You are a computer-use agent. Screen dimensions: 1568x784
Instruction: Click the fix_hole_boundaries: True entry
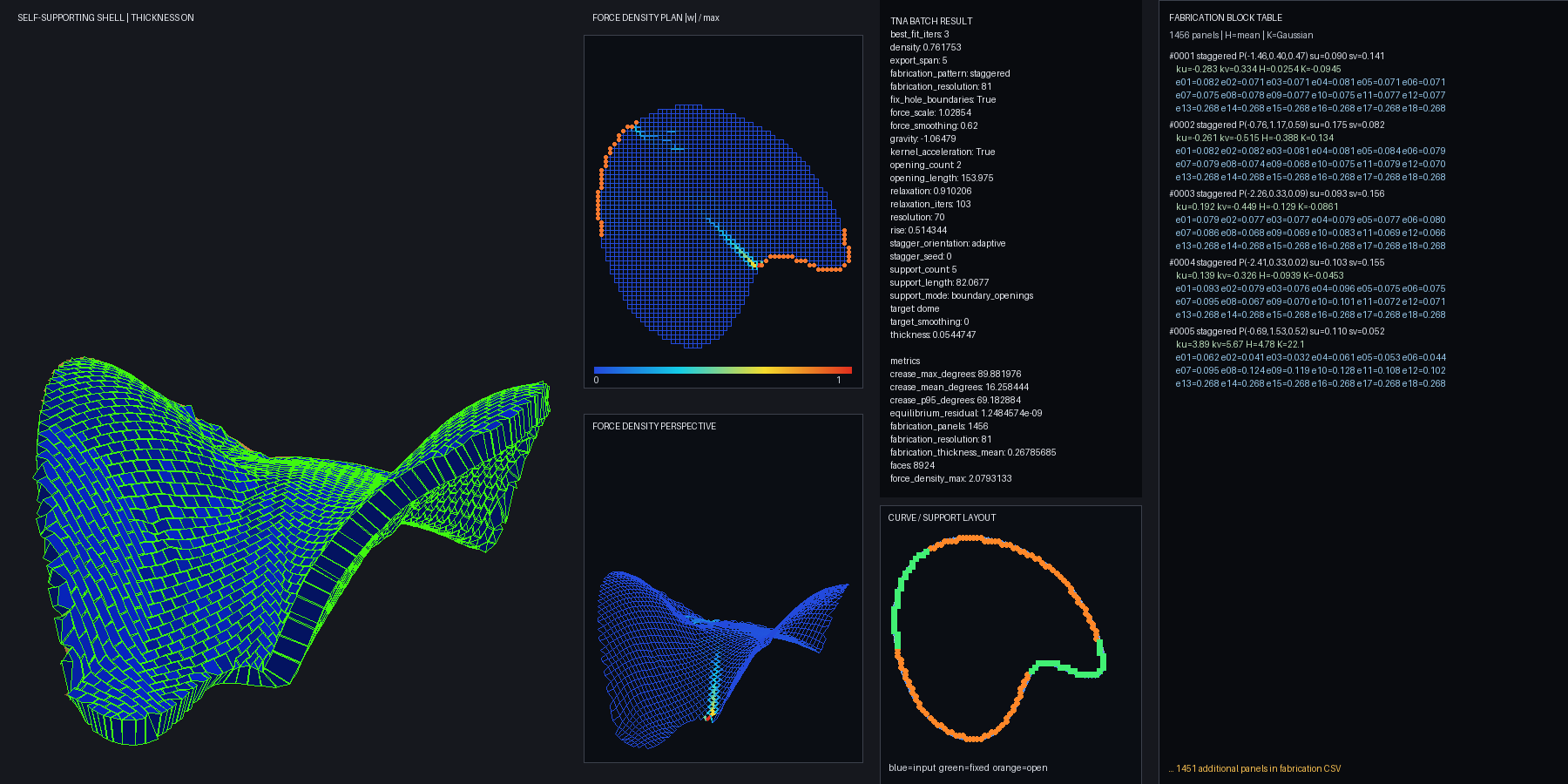click(943, 99)
